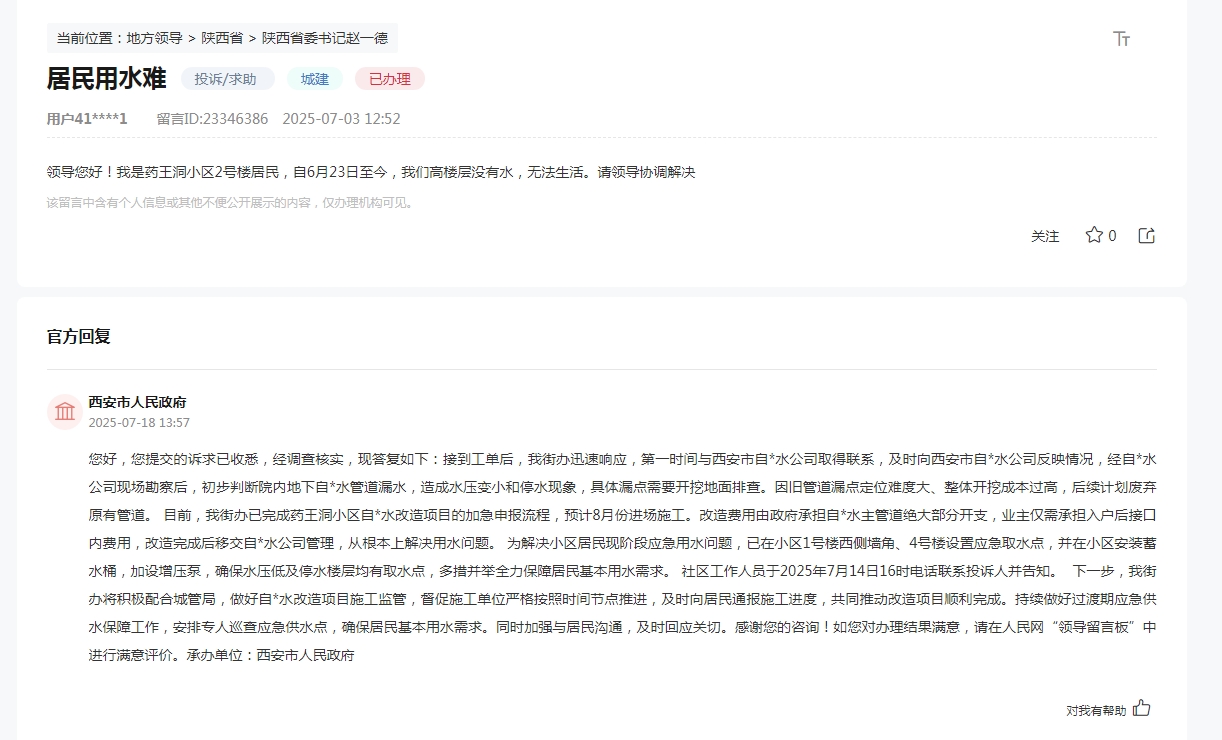Image resolution: width=1222 pixels, height=740 pixels.
Task: Click the Tt font size icon
Action: [1121, 38]
